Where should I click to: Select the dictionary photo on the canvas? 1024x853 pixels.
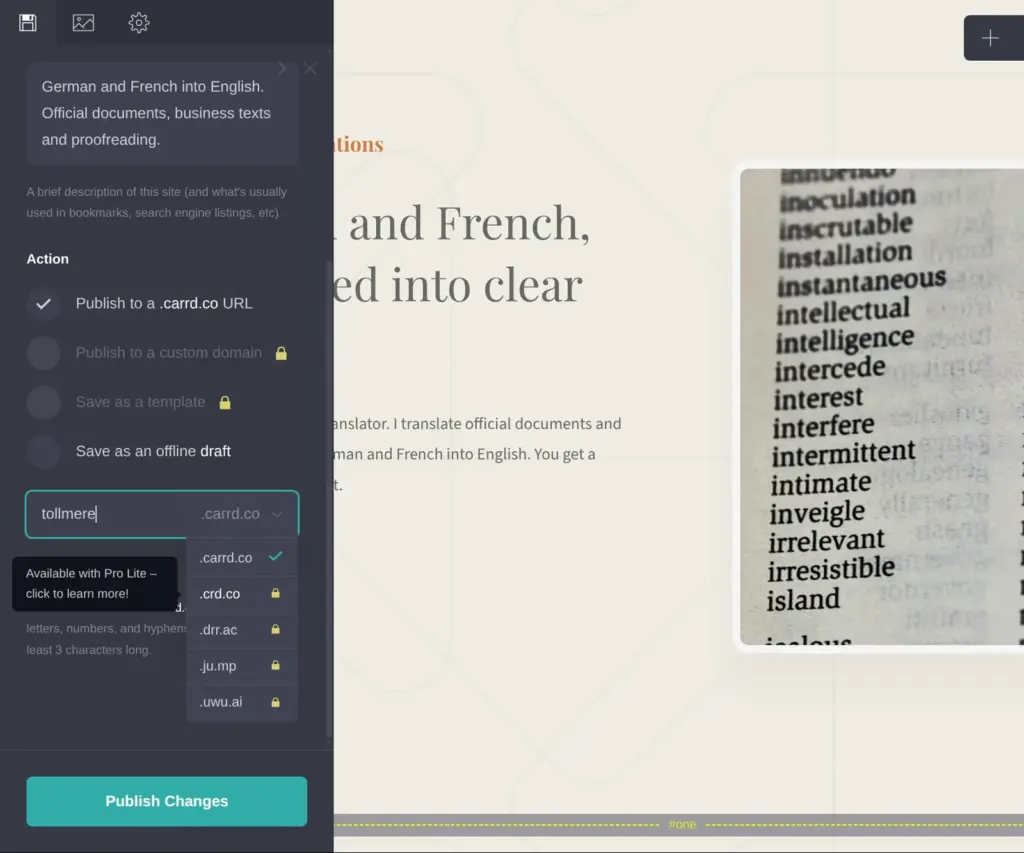pyautogui.click(x=882, y=407)
